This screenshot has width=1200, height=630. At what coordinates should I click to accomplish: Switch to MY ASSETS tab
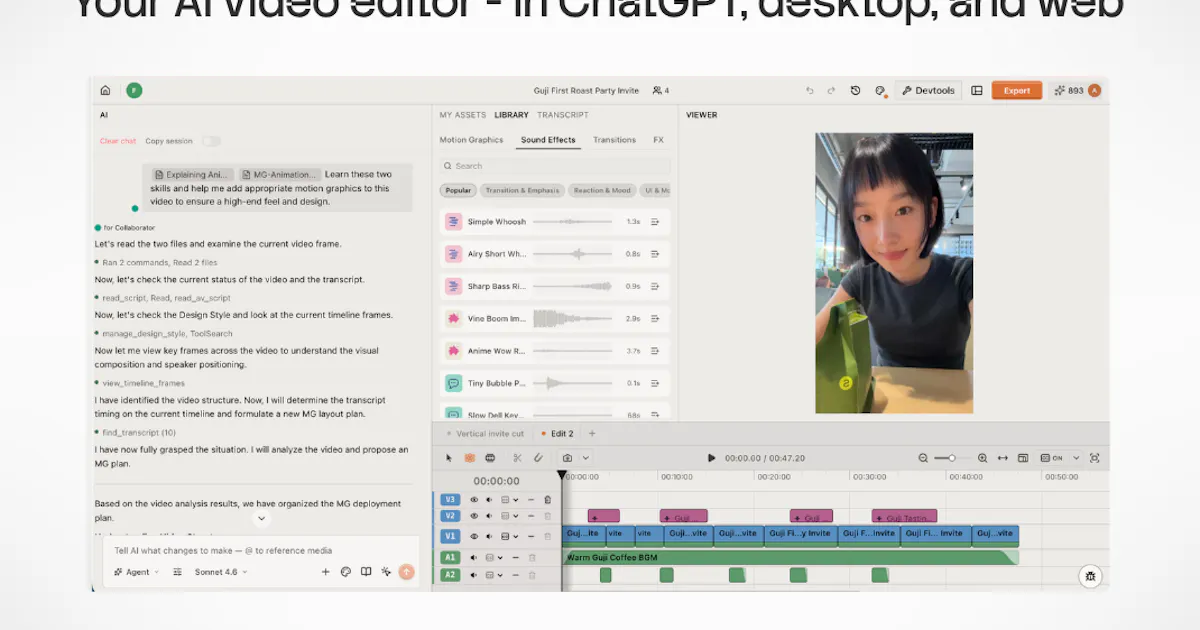pyautogui.click(x=463, y=115)
